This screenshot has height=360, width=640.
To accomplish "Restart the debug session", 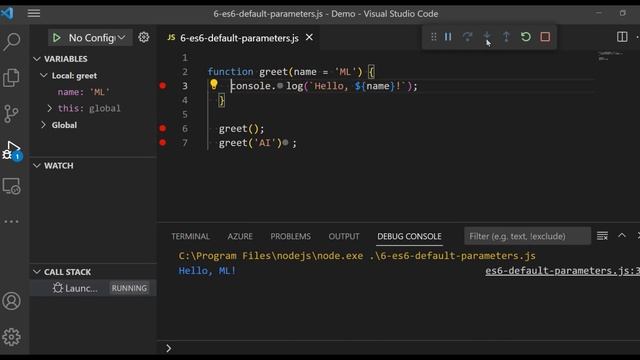I will point(526,37).
